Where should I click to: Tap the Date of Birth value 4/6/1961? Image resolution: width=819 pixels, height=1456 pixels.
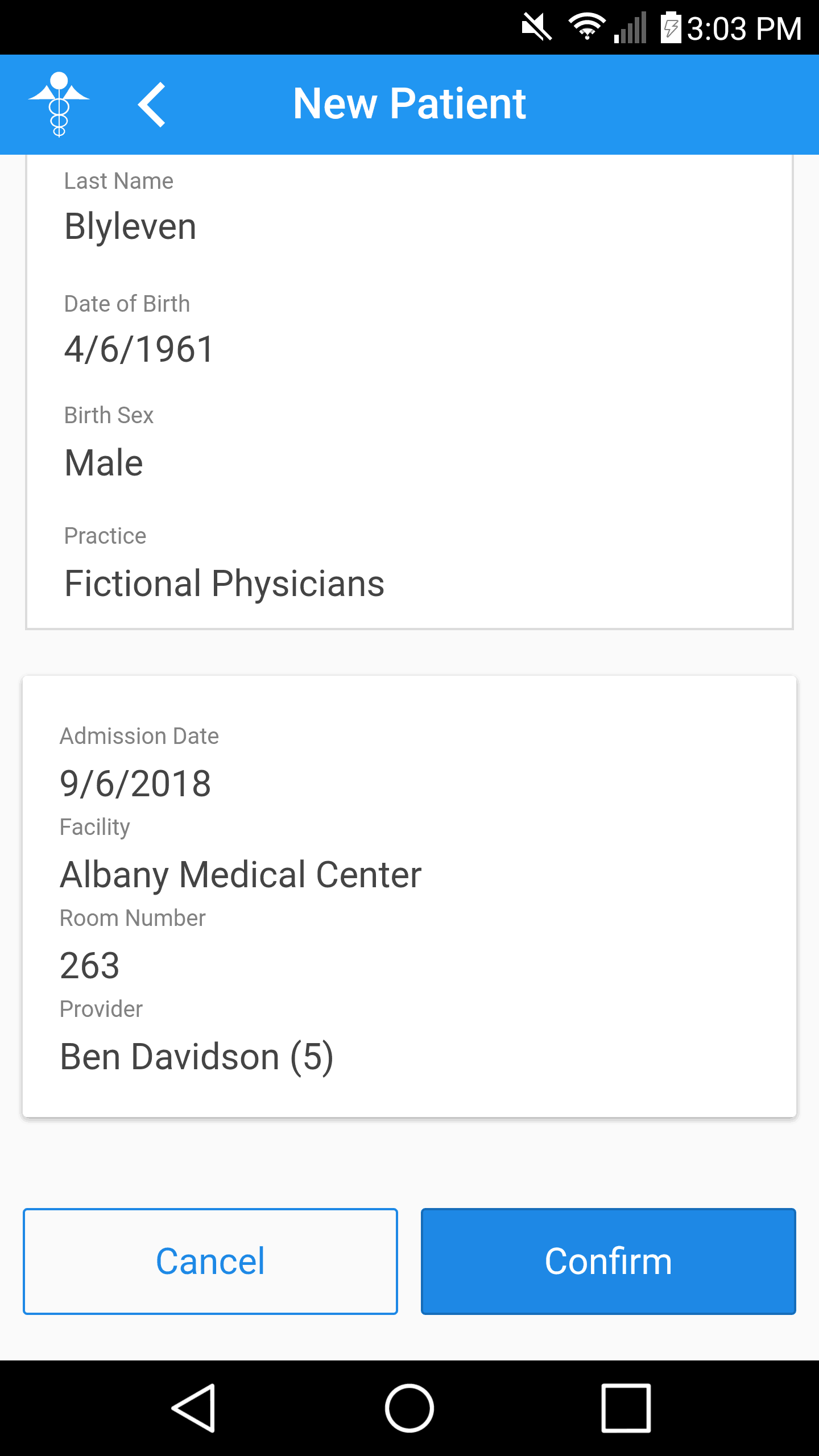(x=139, y=349)
